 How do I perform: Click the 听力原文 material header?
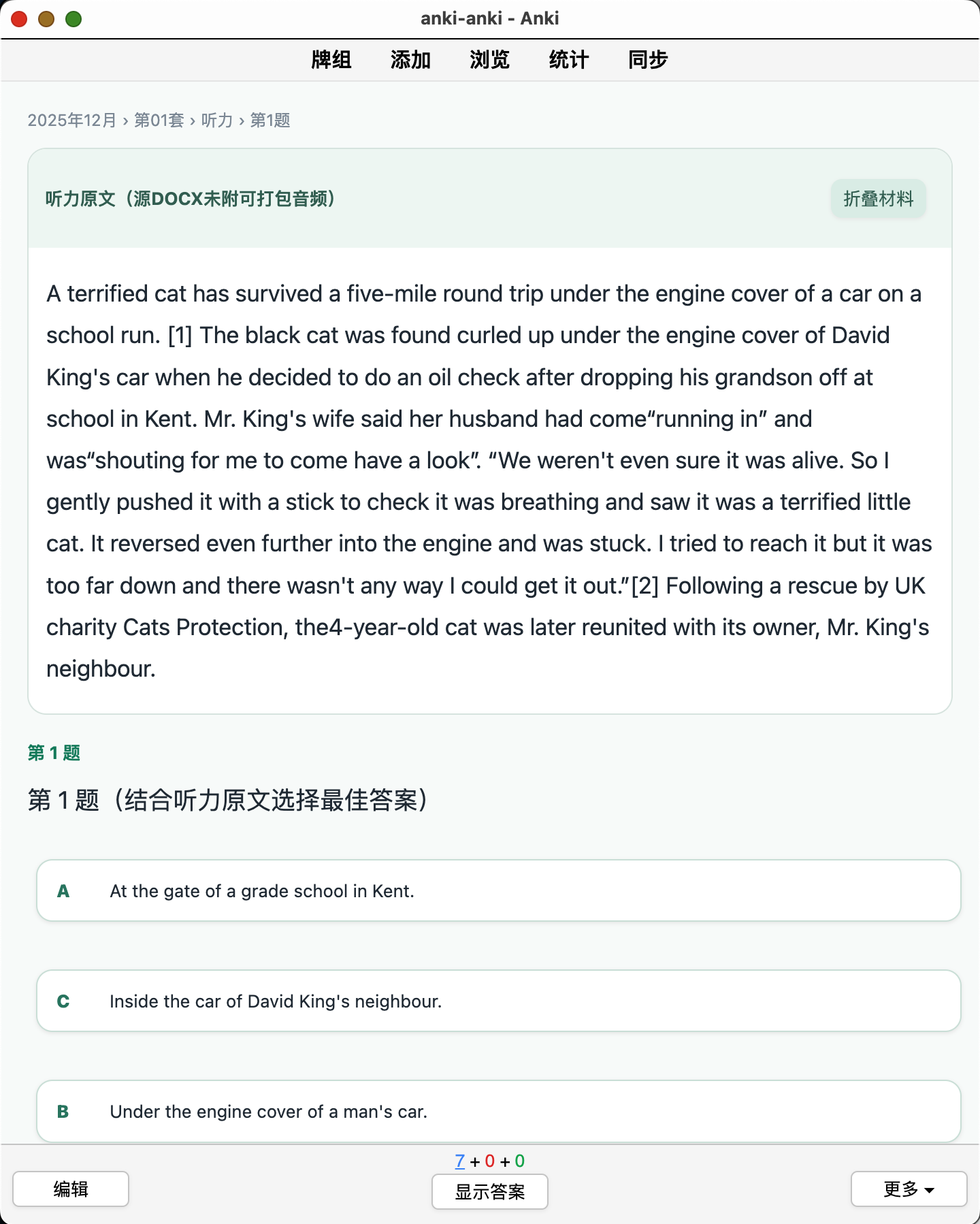pos(191,199)
